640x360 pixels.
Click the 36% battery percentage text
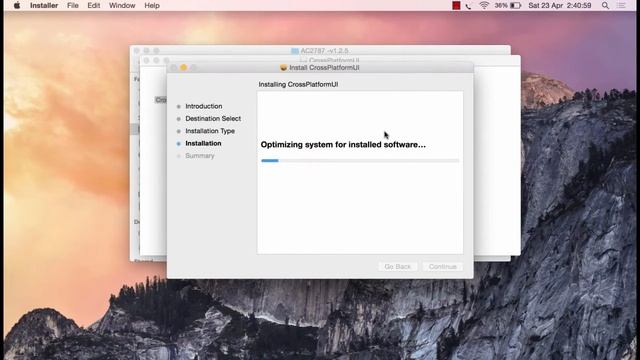(501, 6)
